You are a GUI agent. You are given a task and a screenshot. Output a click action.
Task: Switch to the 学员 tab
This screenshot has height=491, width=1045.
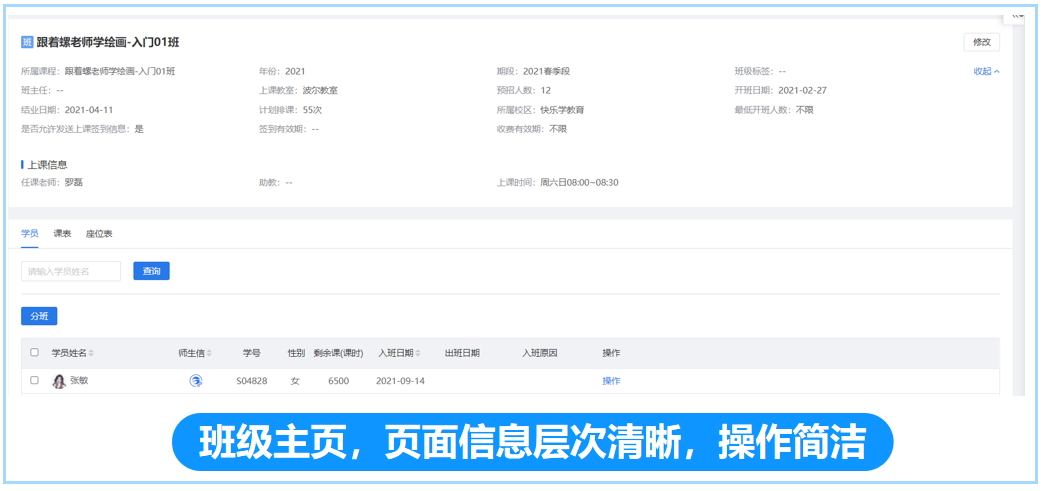pyautogui.click(x=29, y=234)
